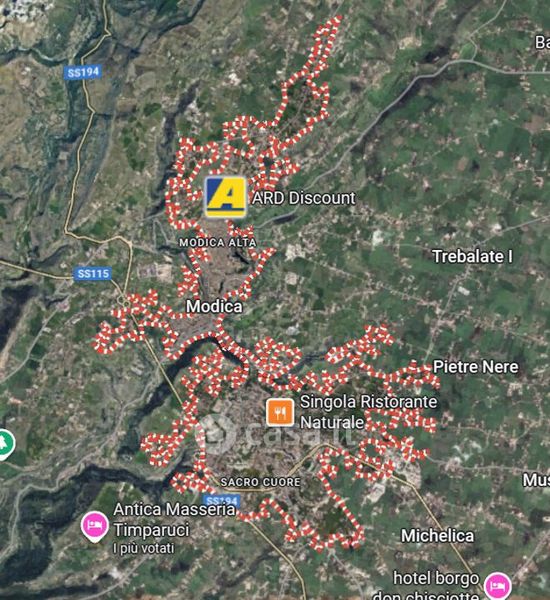Image resolution: width=550 pixels, height=600 pixels.
Task: Click the I più votati subtitle
Action: [144, 548]
